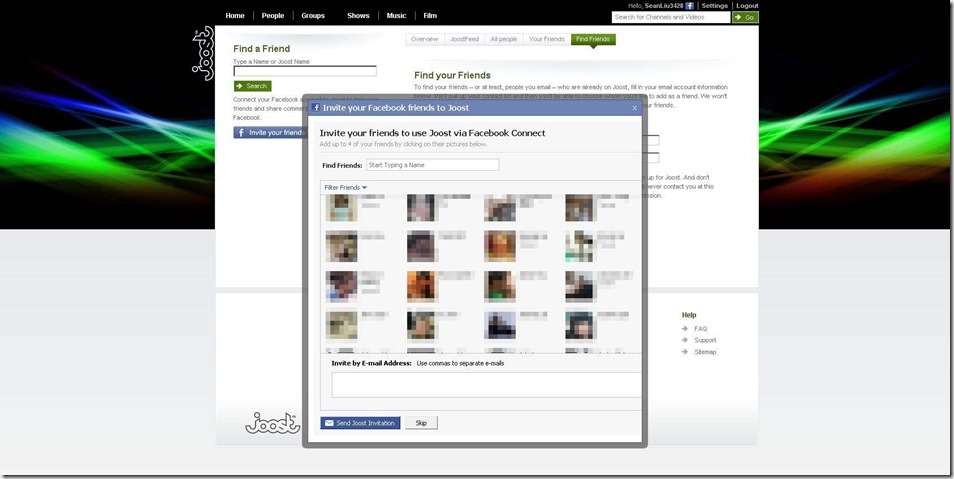Click the Skip button
The image size is (954, 479).
pyautogui.click(x=421, y=423)
